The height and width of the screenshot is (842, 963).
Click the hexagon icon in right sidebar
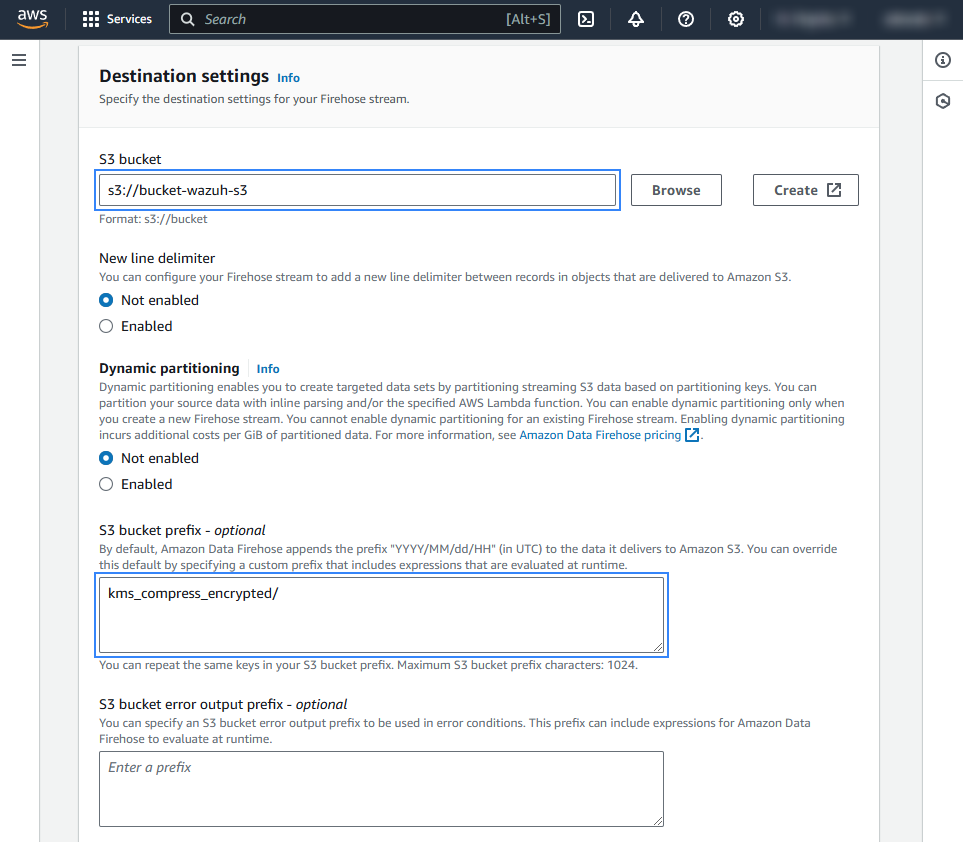point(942,101)
